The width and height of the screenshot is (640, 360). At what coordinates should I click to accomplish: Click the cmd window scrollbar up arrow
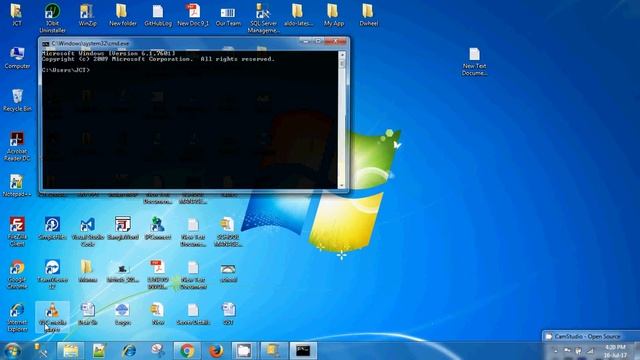tap(342, 54)
